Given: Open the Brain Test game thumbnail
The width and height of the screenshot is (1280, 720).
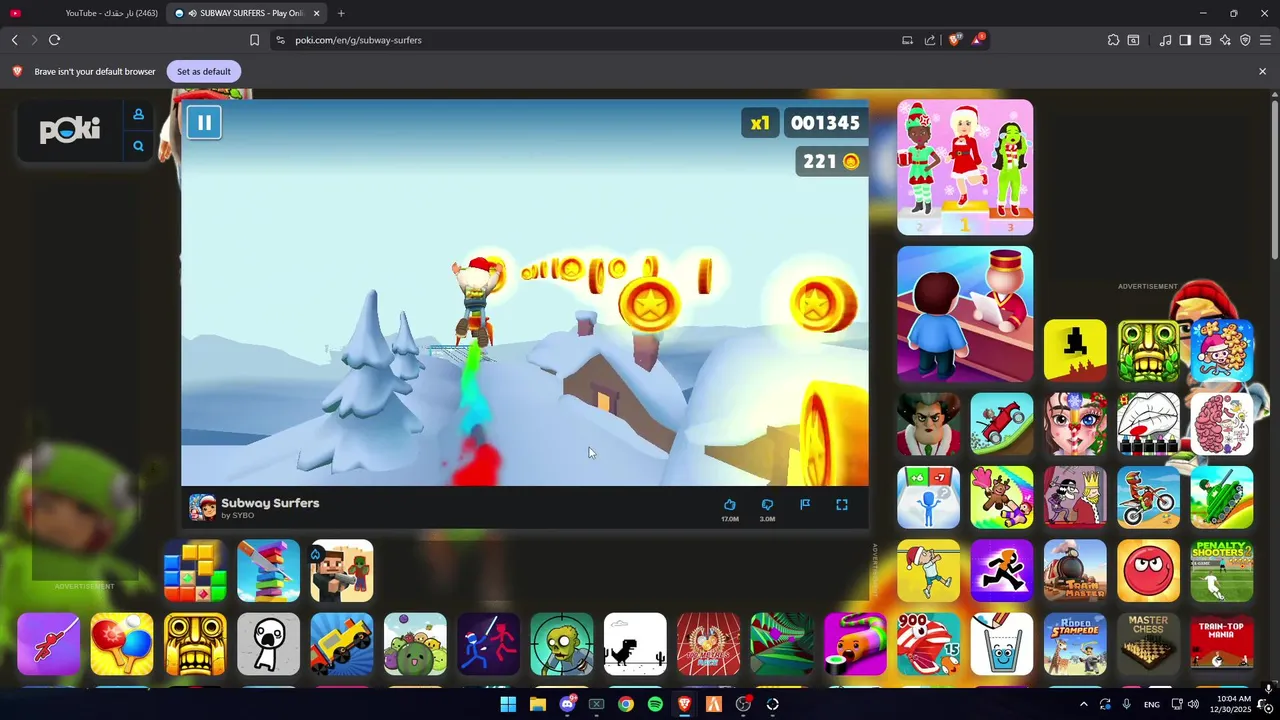Looking at the screenshot, I should [1222, 424].
